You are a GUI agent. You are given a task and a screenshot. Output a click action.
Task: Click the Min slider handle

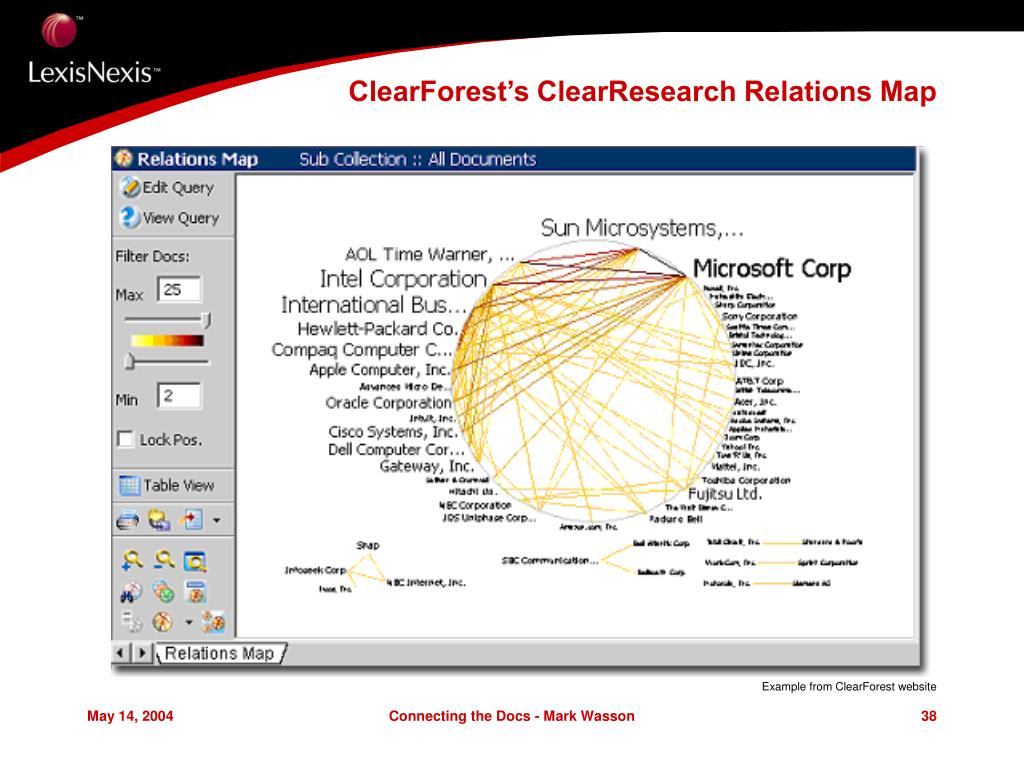(x=129, y=361)
